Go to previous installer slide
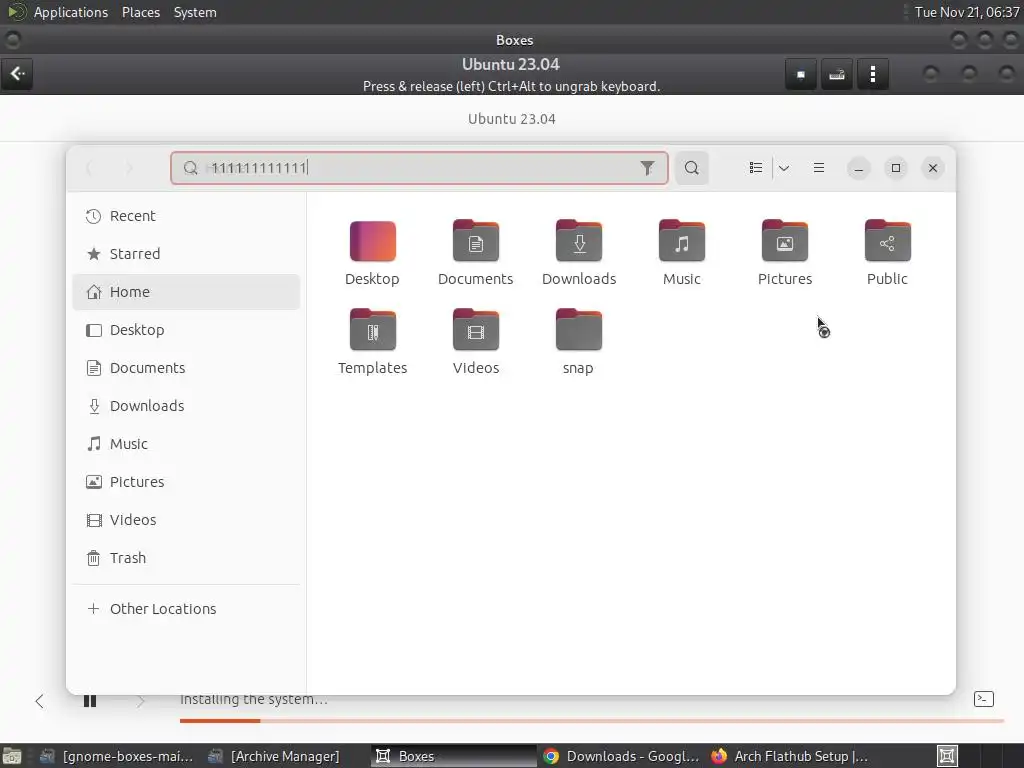The image size is (1024, 768). pos(39,701)
